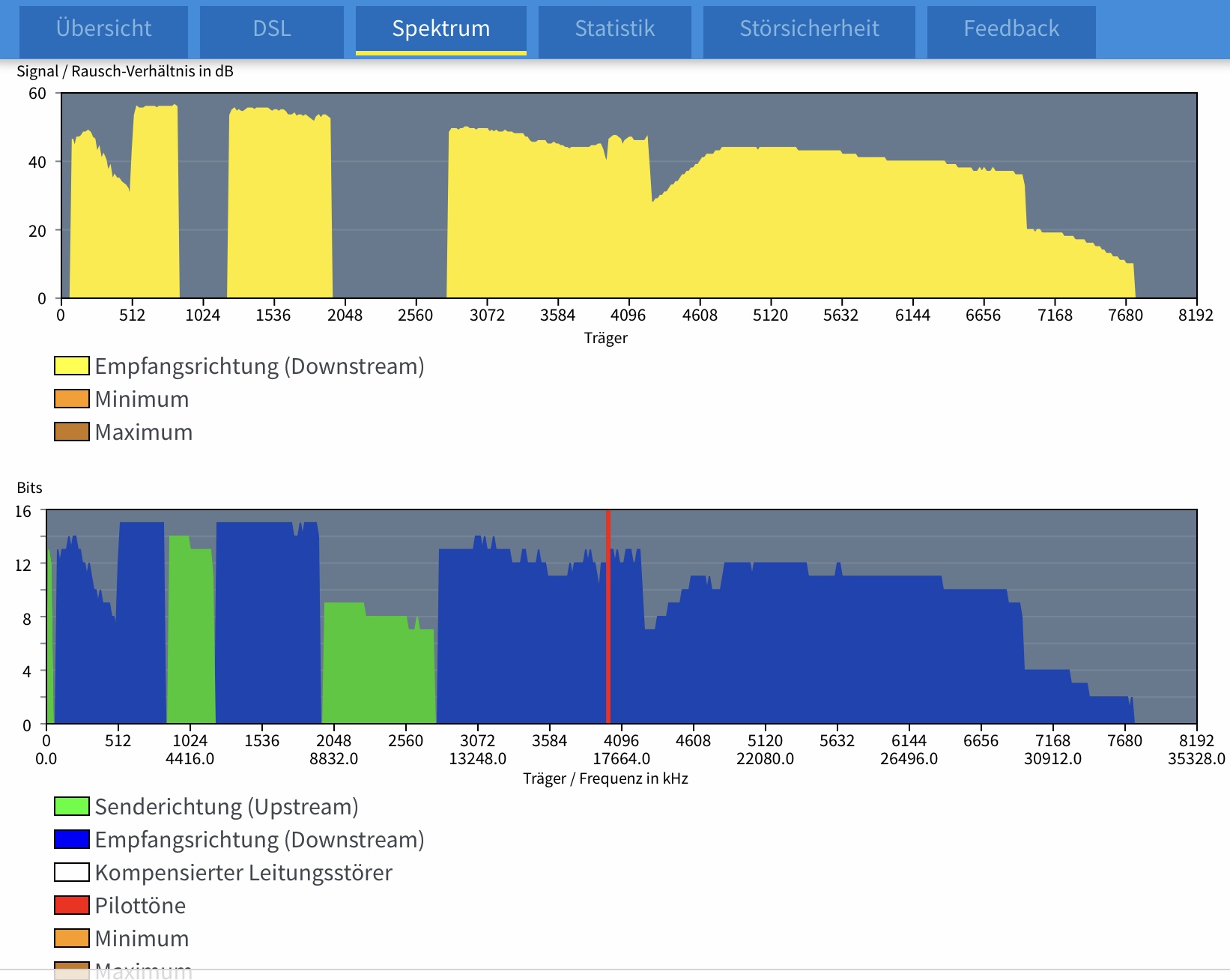Click the 'Bits' chart axis label
This screenshot has width=1230, height=980.
(30, 488)
